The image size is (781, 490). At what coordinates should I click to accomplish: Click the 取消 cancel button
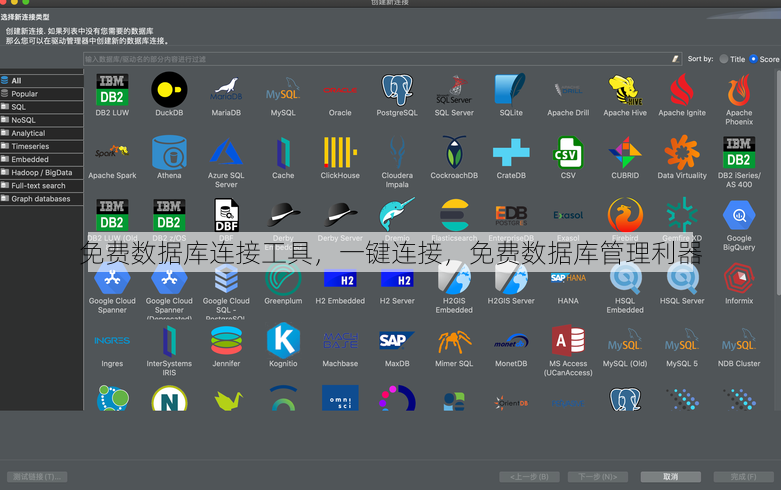670,477
